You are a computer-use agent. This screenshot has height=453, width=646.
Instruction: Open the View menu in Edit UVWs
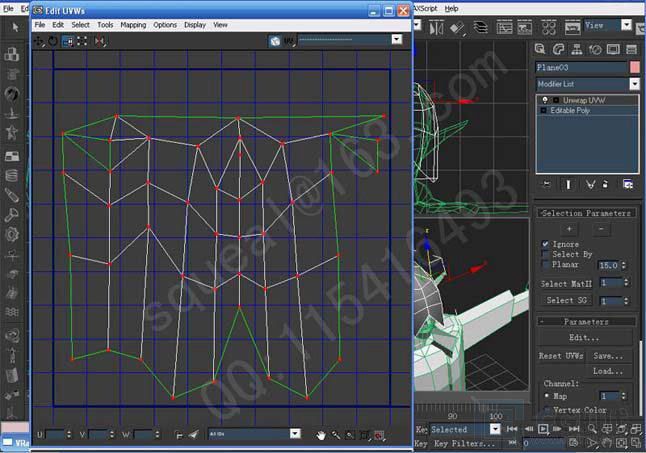tap(220, 25)
